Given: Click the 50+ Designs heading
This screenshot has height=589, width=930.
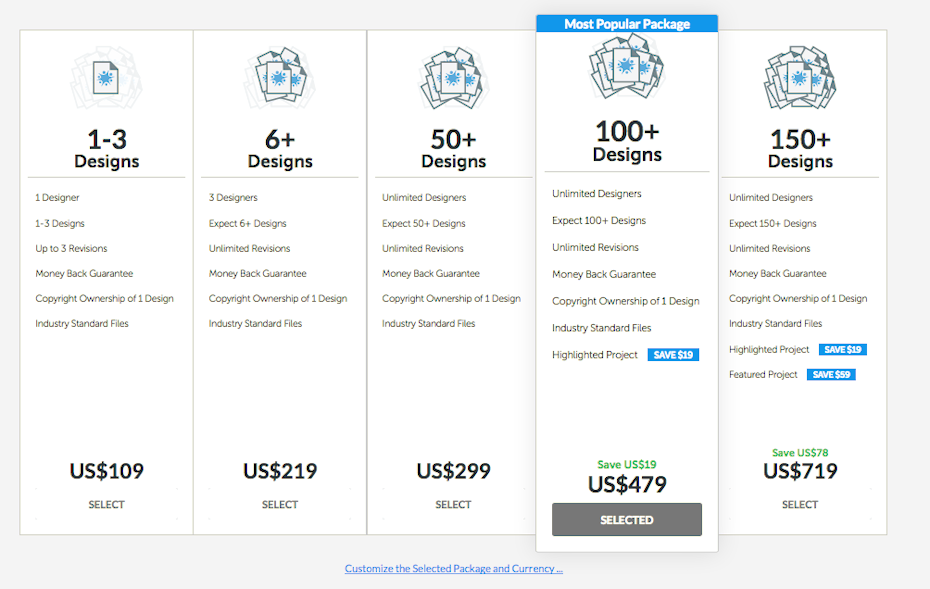Looking at the screenshot, I should 453,149.
